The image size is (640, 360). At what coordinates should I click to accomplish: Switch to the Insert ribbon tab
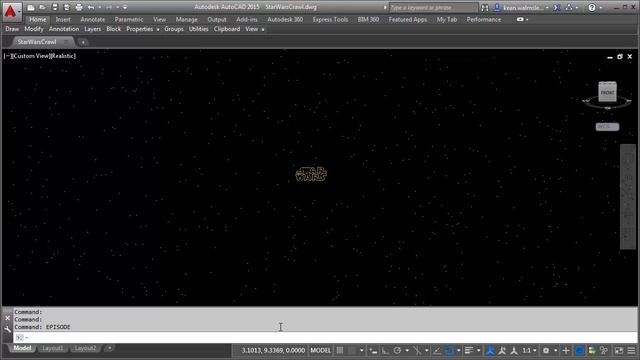(63, 20)
